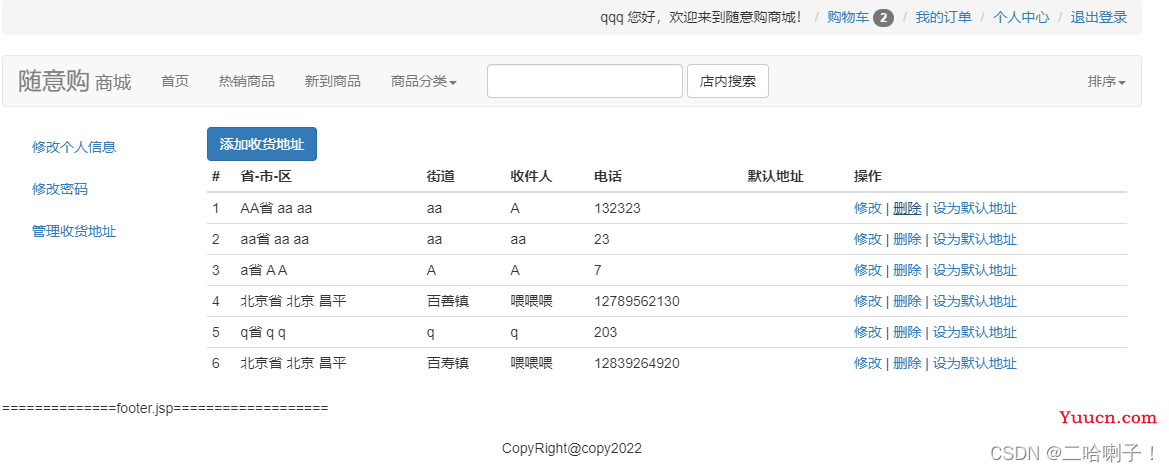Click the cart count badge showing 2
This screenshot has width=1169, height=472.
[883, 17]
